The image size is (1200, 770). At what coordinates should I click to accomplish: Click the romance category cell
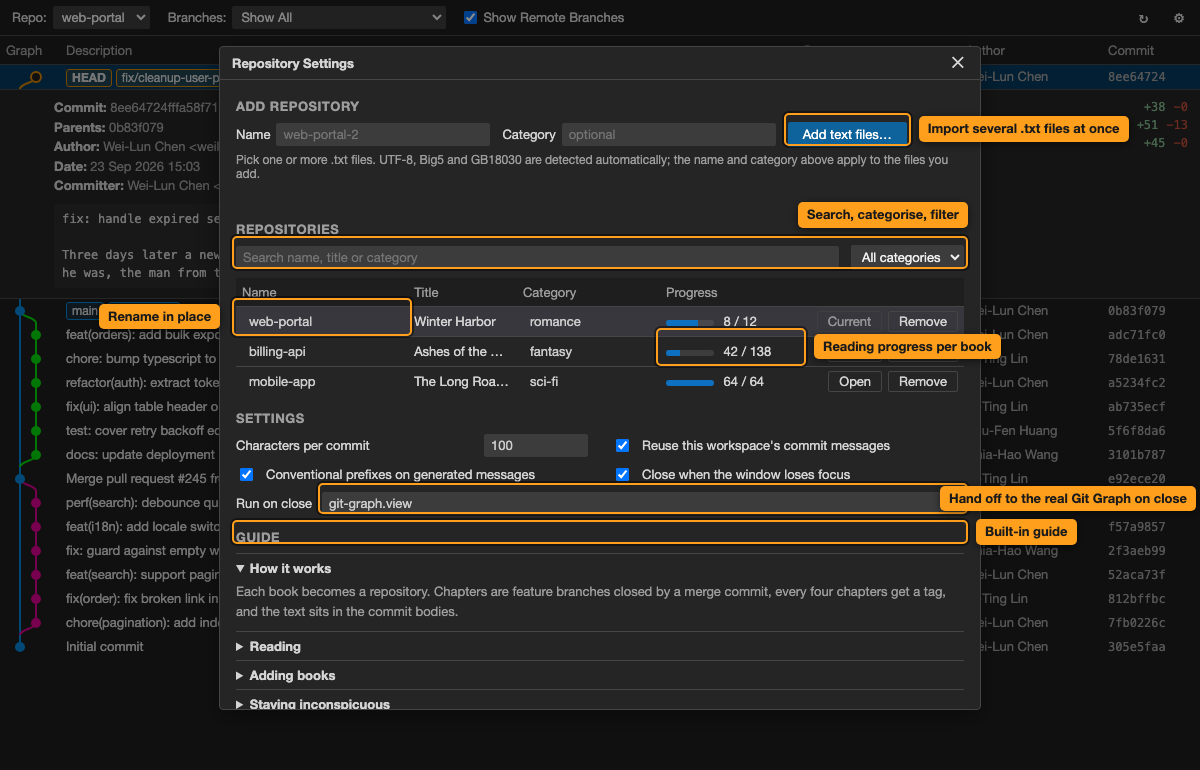555,322
